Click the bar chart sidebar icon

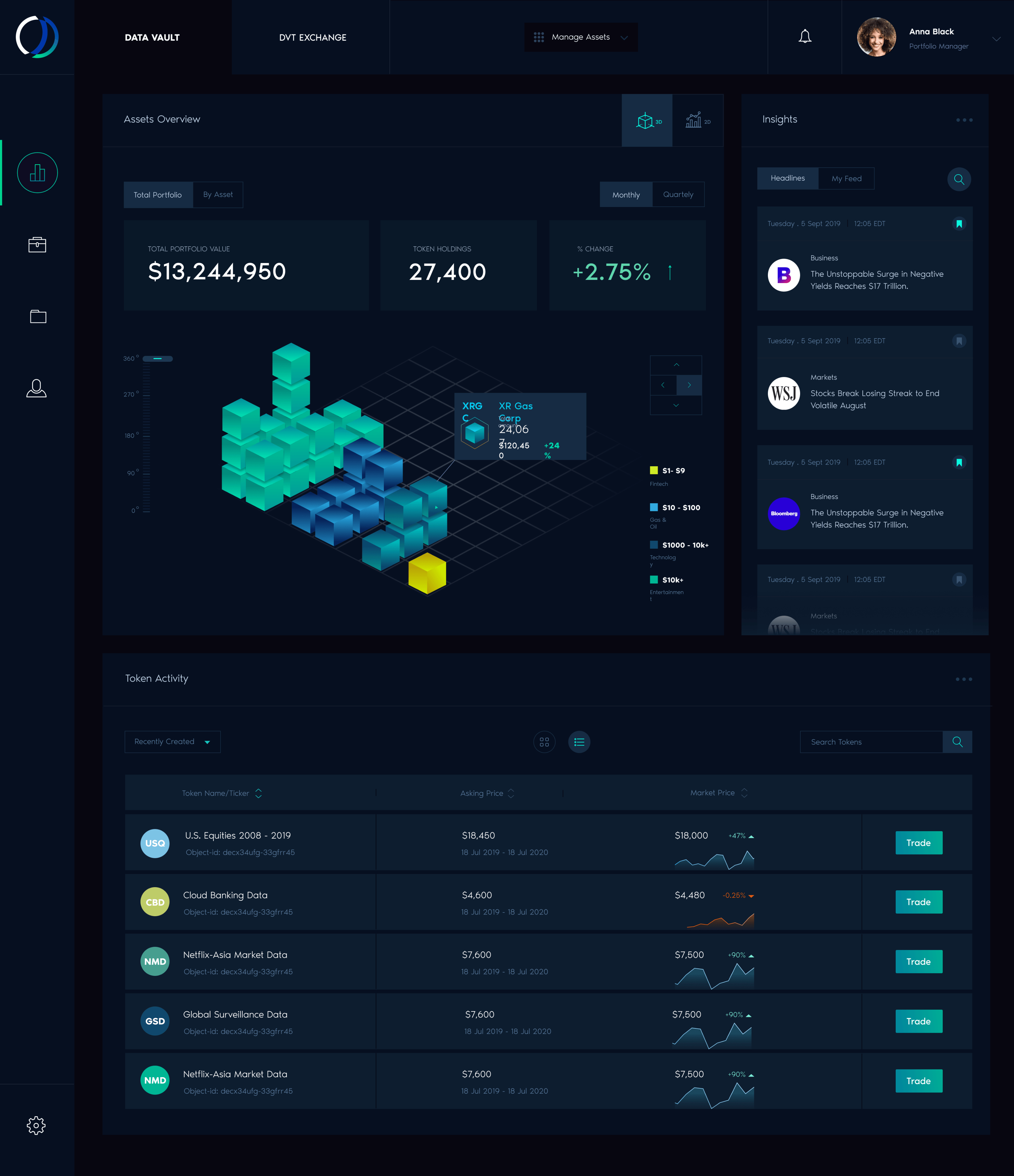pyautogui.click(x=37, y=173)
